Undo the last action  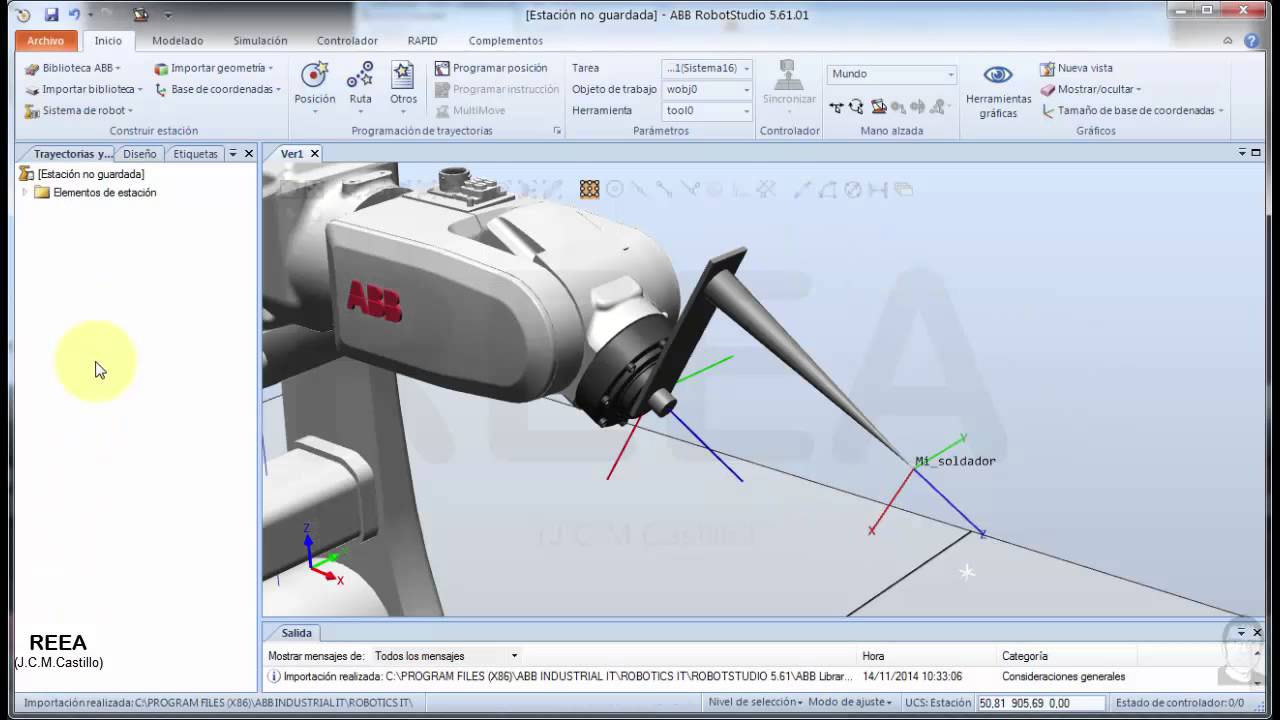73,15
